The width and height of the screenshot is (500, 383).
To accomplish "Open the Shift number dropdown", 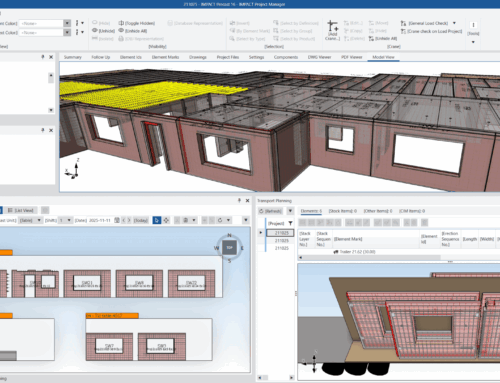I will (69, 220).
